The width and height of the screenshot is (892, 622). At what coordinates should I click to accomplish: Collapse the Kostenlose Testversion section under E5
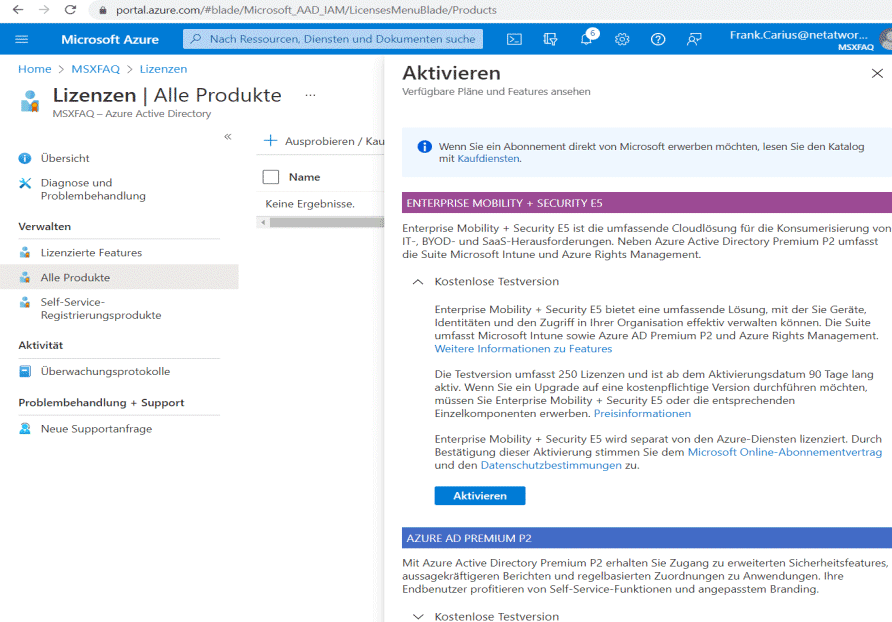click(x=418, y=282)
